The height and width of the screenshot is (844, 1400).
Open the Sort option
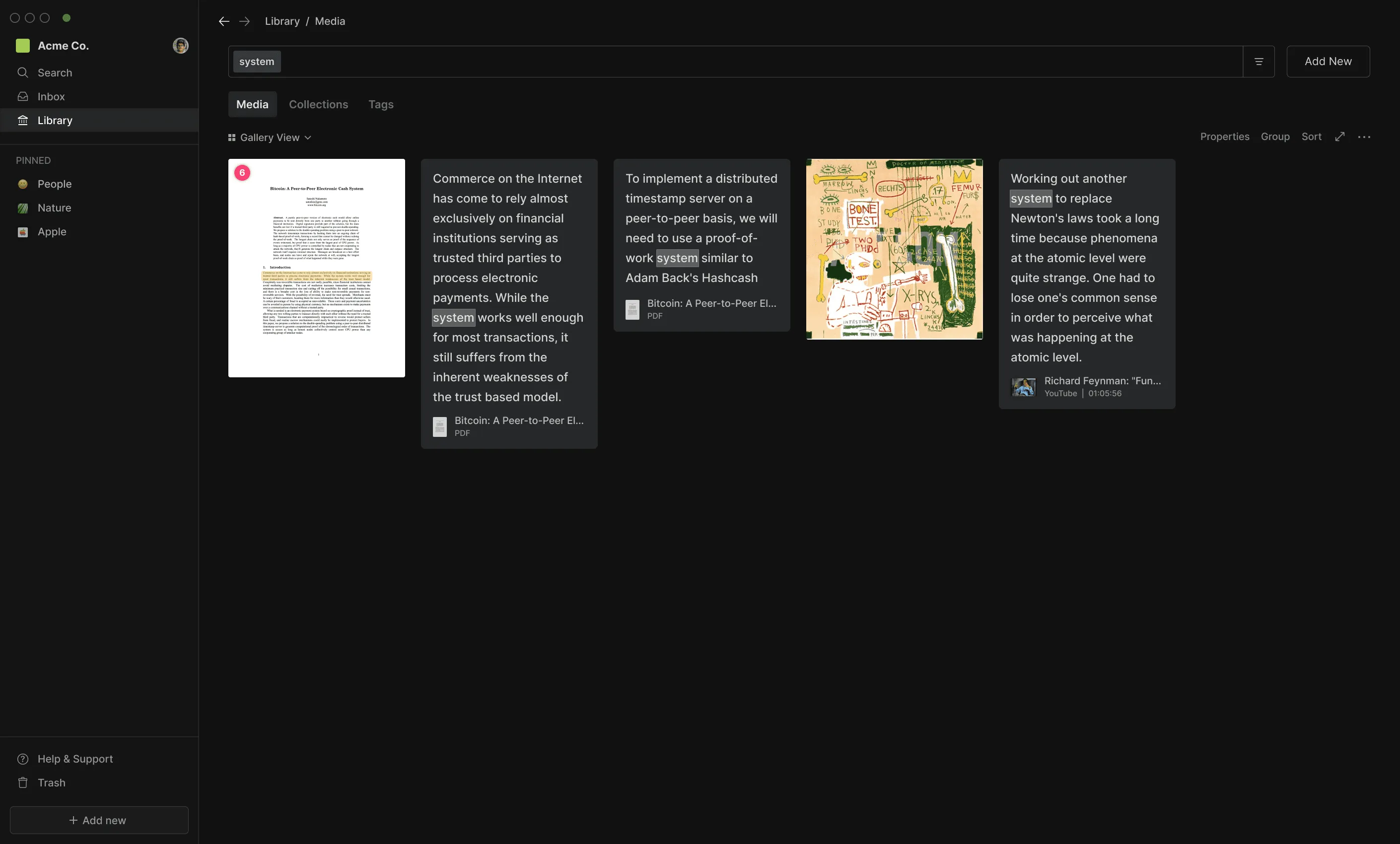click(1311, 137)
